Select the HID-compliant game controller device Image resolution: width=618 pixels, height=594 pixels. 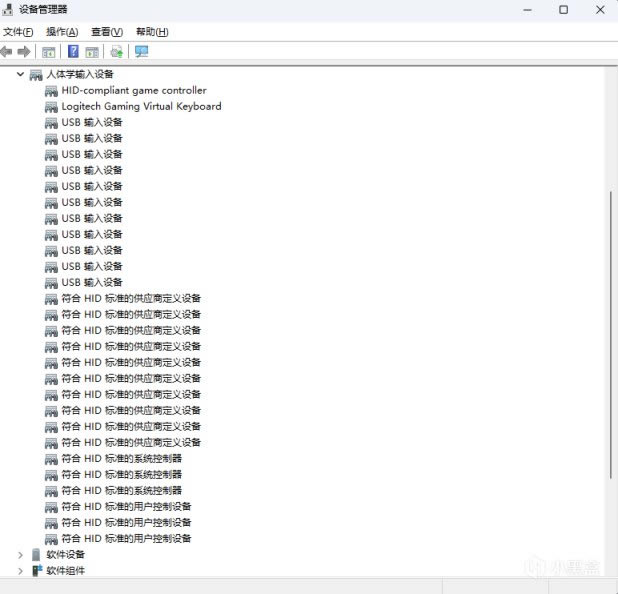coord(133,90)
